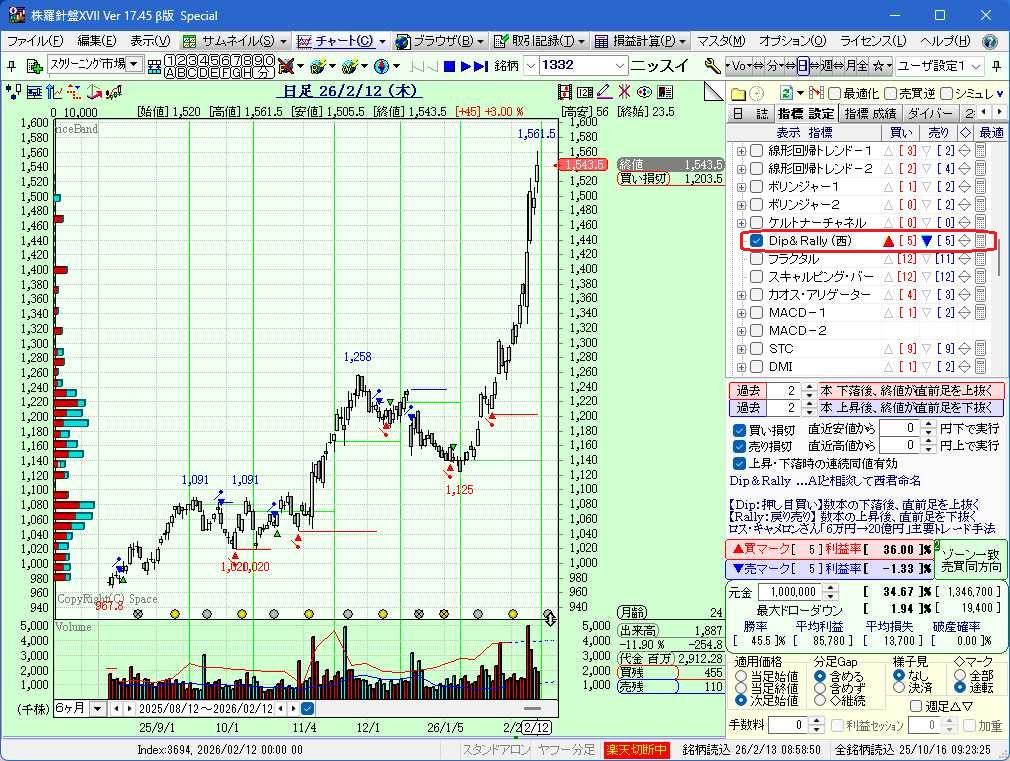Click the 元金 amount input field
This screenshot has height=761, width=1010.
coord(789,592)
